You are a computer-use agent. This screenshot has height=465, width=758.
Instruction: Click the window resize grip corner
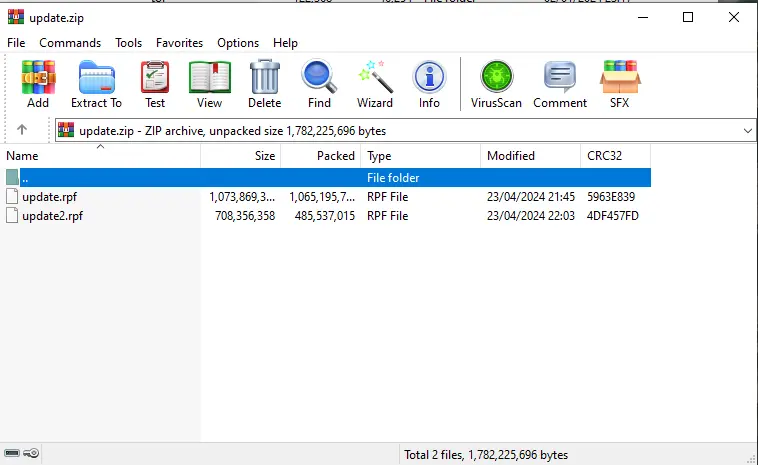point(752,459)
